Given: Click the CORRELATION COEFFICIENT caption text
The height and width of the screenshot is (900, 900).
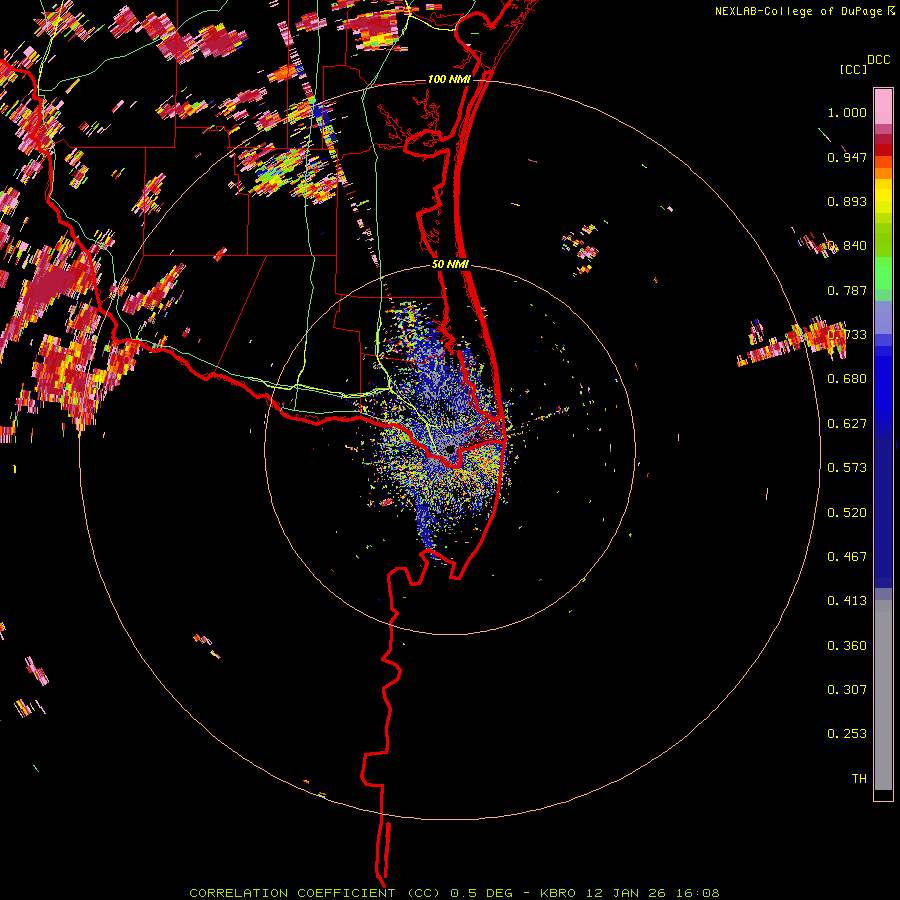Looking at the screenshot, I should (292, 893).
